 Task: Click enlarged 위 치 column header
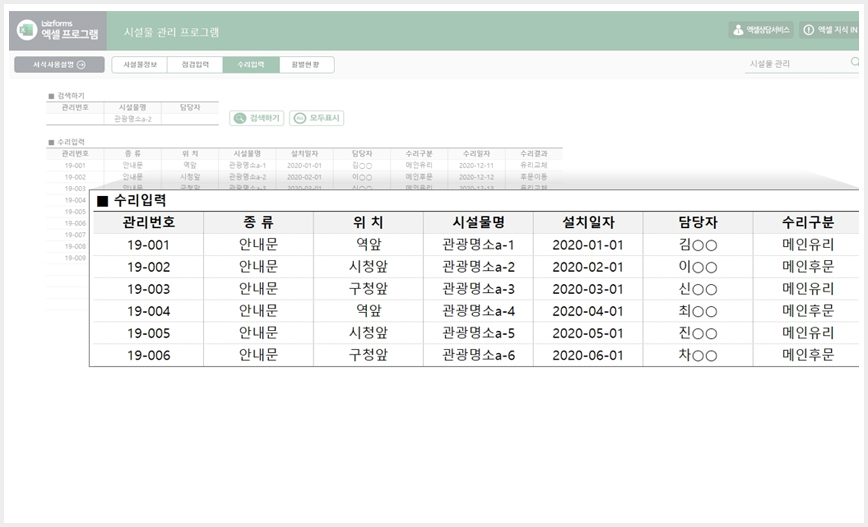368,223
